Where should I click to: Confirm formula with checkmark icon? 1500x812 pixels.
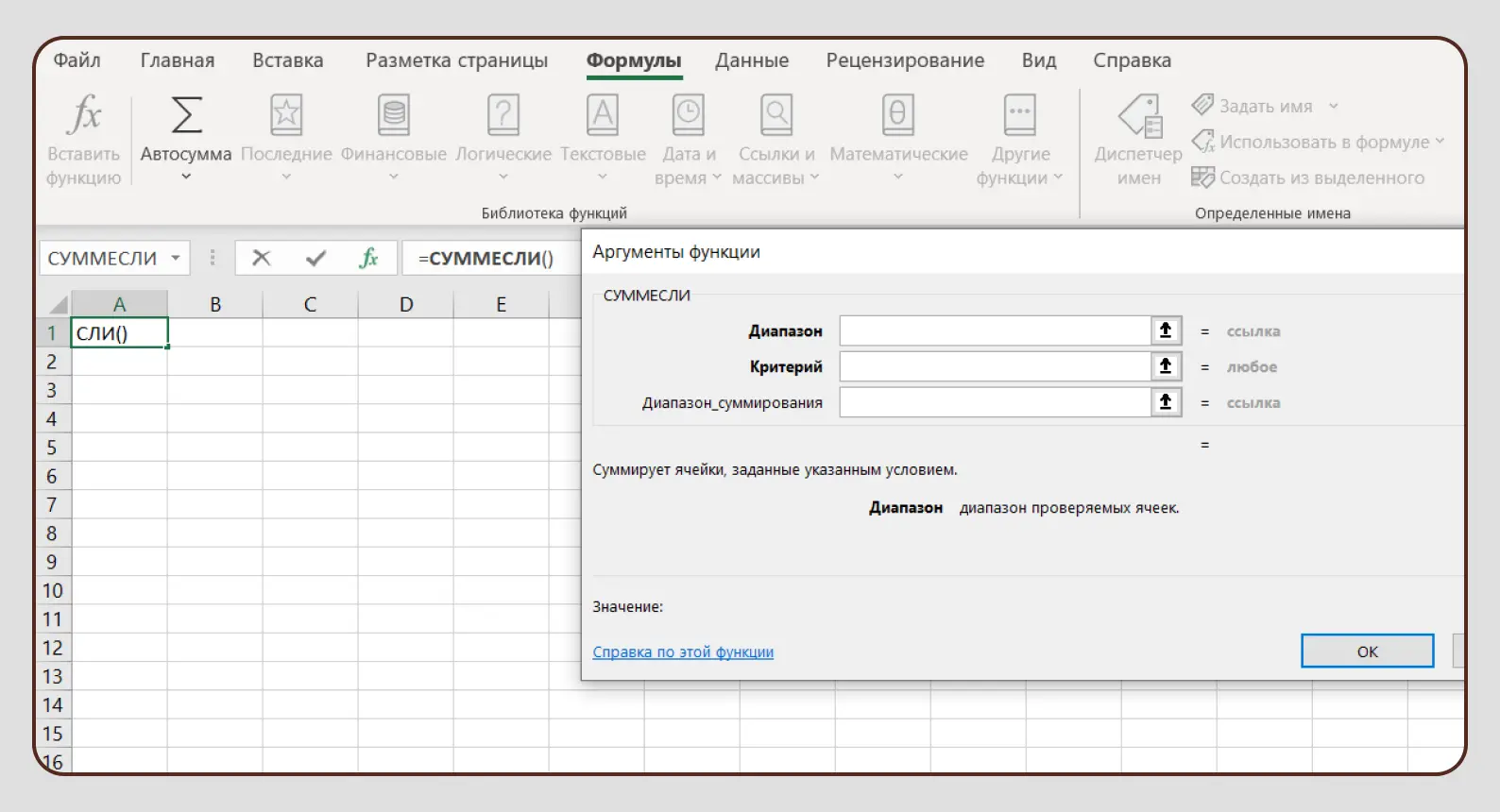316,258
